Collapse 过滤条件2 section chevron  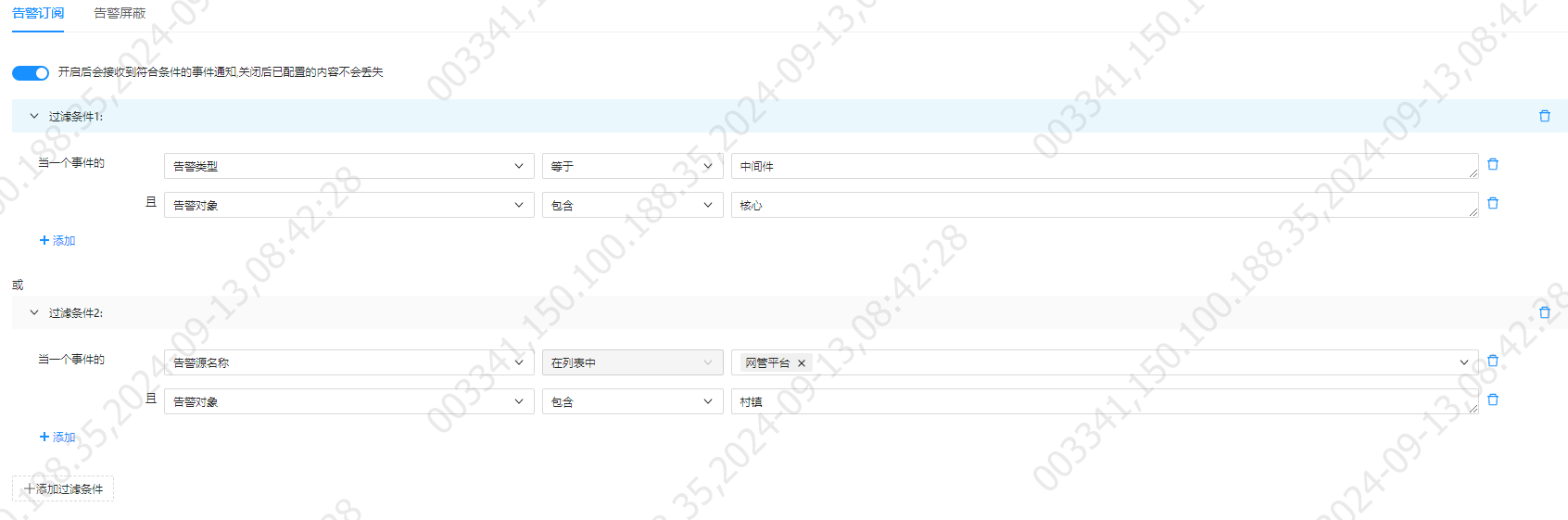click(x=34, y=312)
